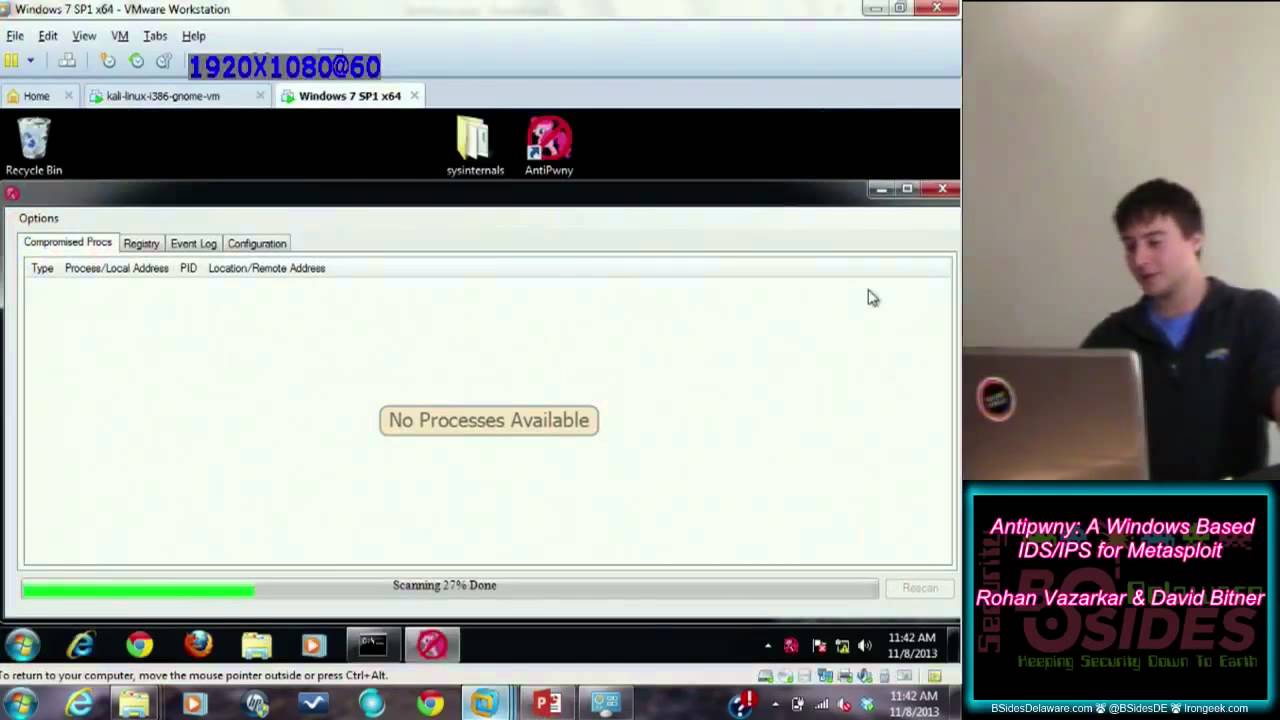Open the VMware Help menu

coord(194,36)
